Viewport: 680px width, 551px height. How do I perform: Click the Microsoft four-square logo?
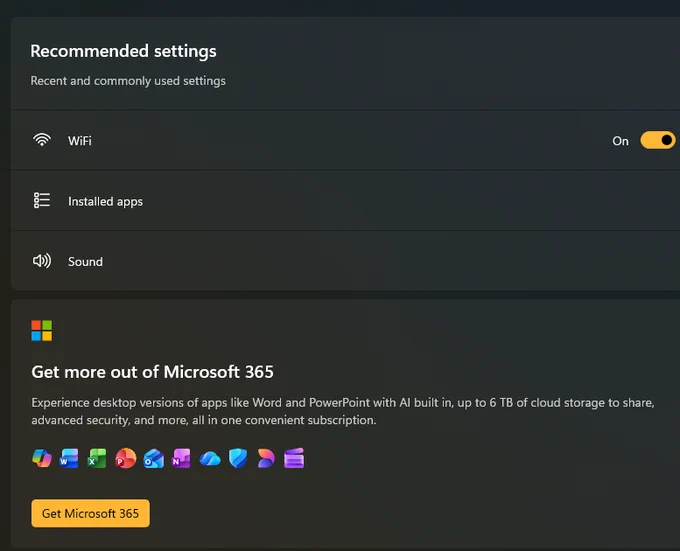[42, 331]
